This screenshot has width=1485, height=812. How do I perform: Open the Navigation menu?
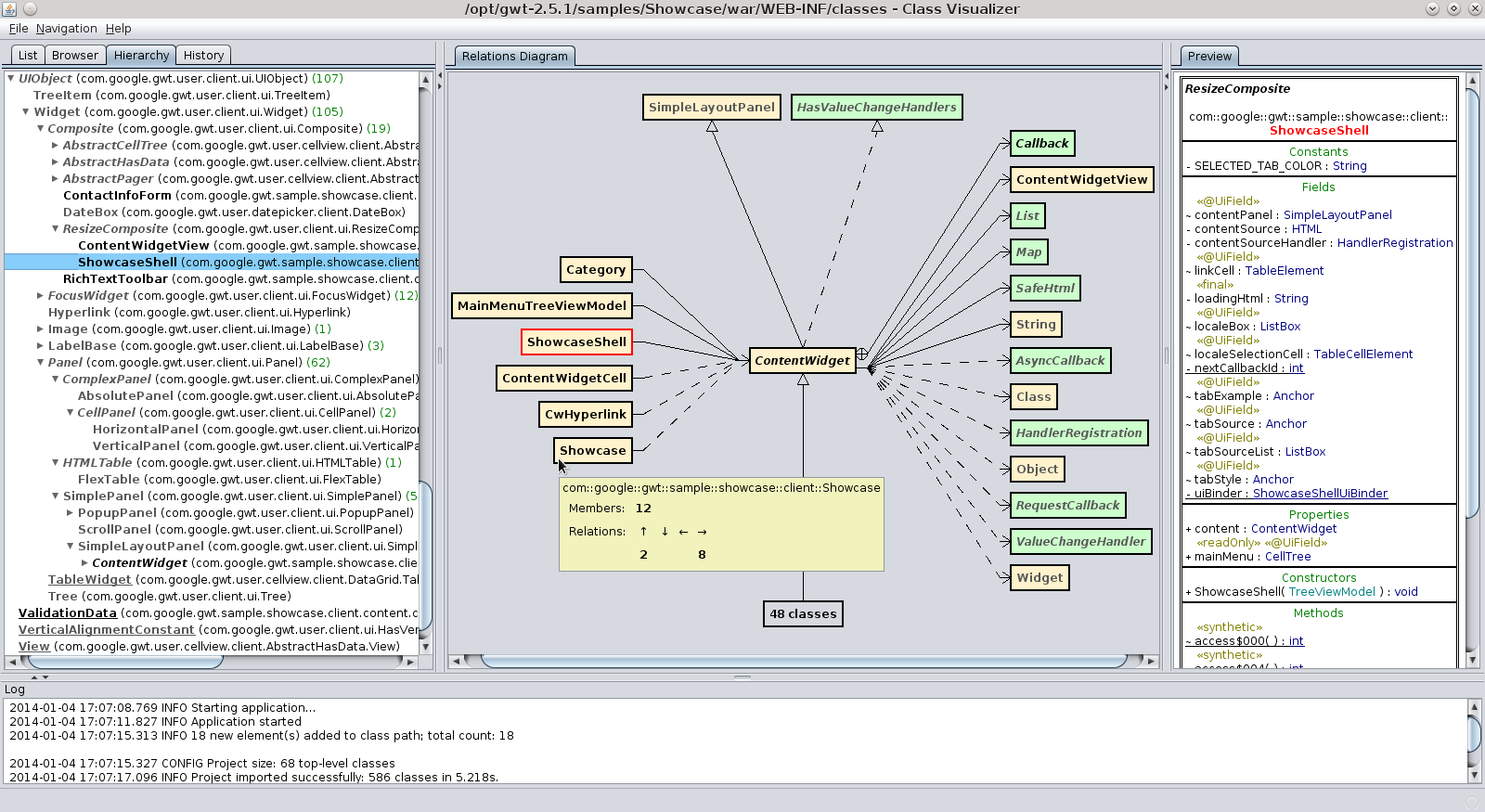66,29
